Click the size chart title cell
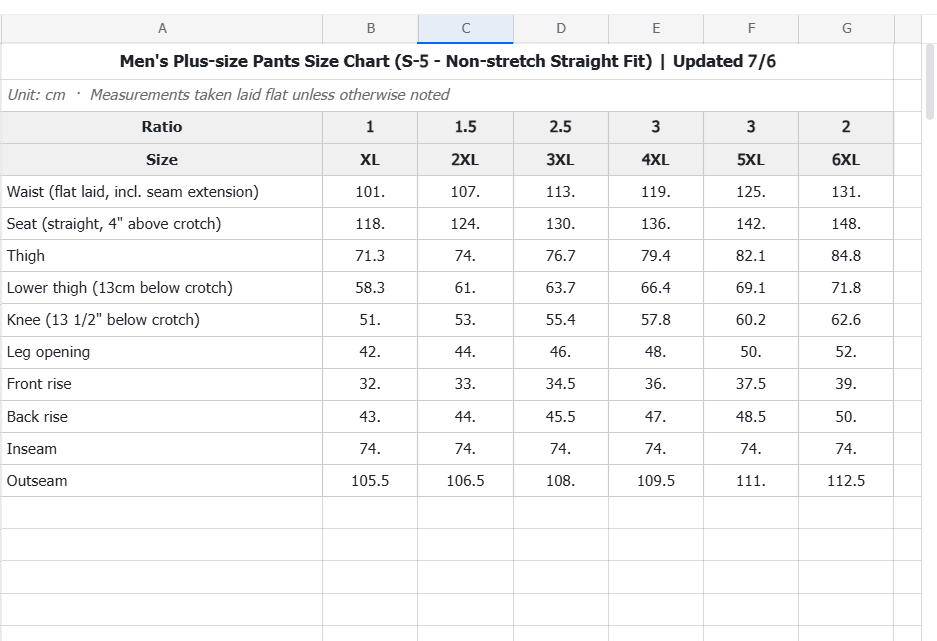This screenshot has width=937, height=641. [x=448, y=62]
